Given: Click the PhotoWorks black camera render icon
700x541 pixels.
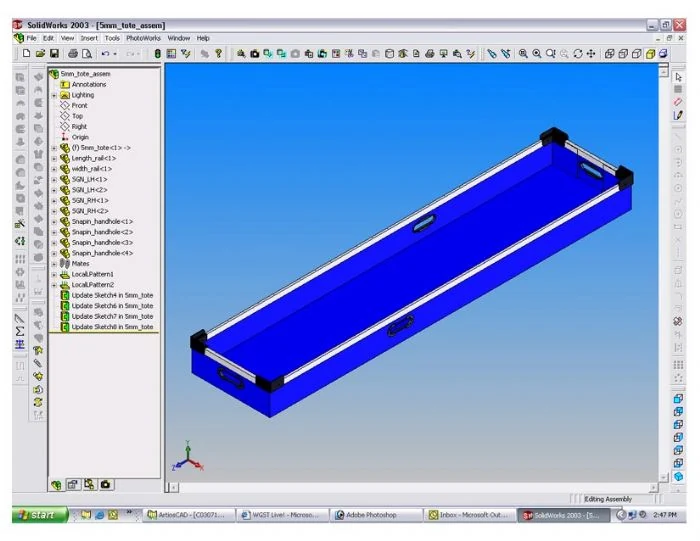Looking at the screenshot, I should 254,54.
